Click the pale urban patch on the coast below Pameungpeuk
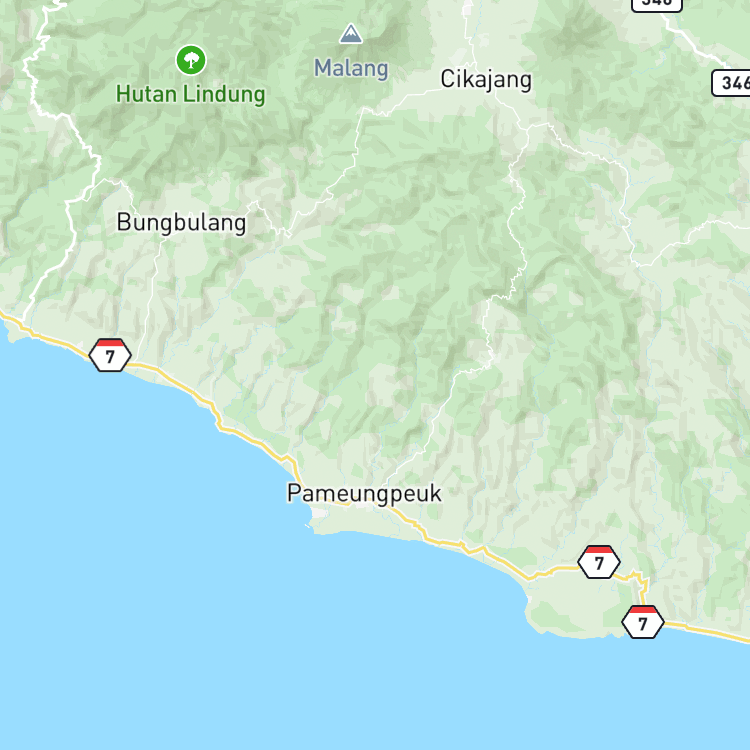Viewport: 750px width, 750px height. pyautogui.click(x=320, y=515)
